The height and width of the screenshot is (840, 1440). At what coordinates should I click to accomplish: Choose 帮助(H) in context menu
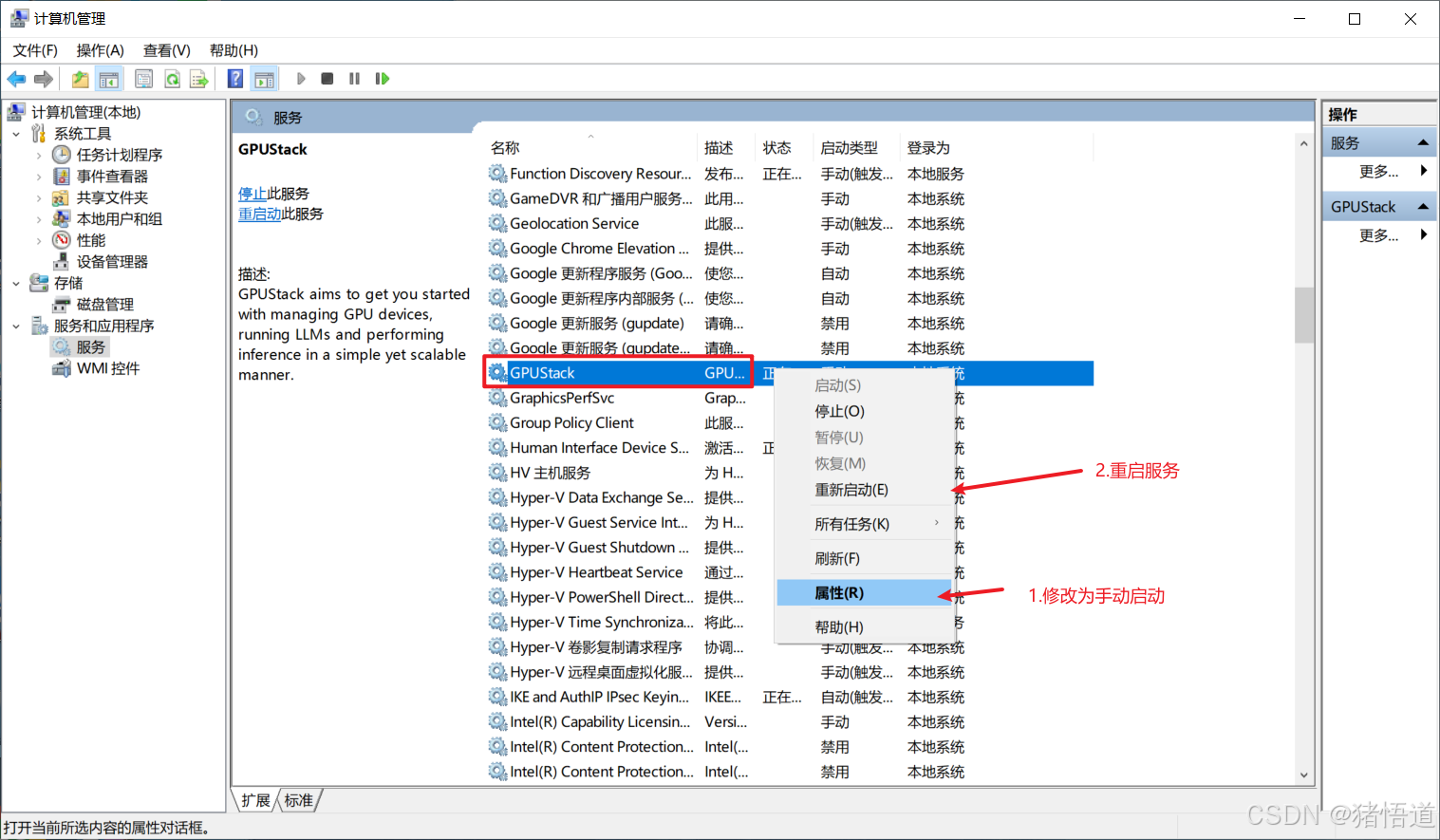[865, 626]
